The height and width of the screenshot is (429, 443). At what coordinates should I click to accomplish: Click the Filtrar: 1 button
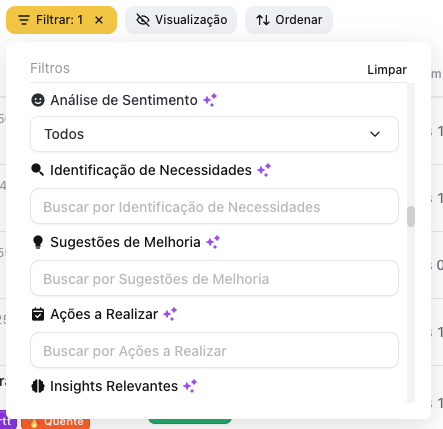point(61,20)
